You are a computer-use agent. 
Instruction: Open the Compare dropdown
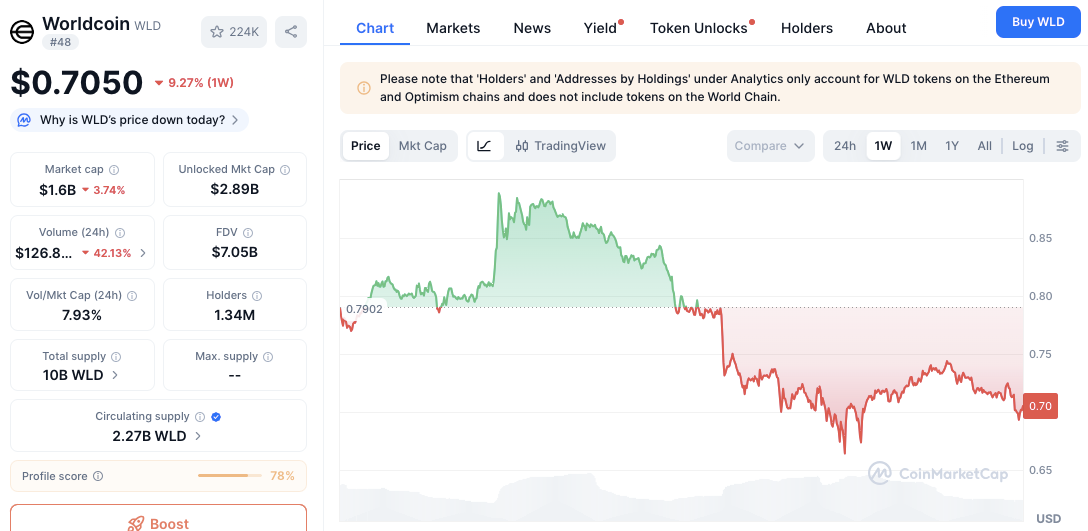769,146
